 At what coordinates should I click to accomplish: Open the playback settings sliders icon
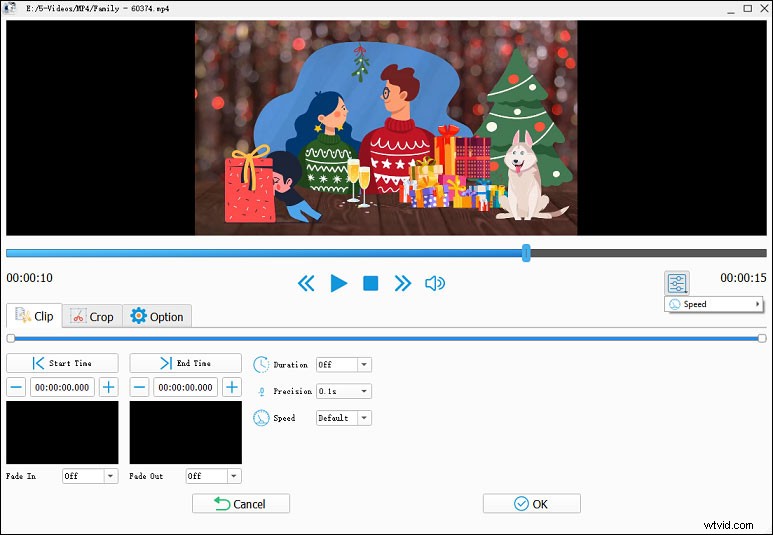pos(677,283)
